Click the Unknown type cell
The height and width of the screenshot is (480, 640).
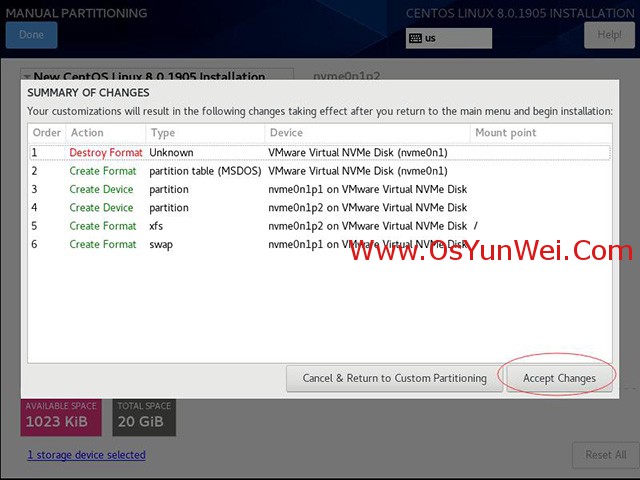tap(171, 153)
